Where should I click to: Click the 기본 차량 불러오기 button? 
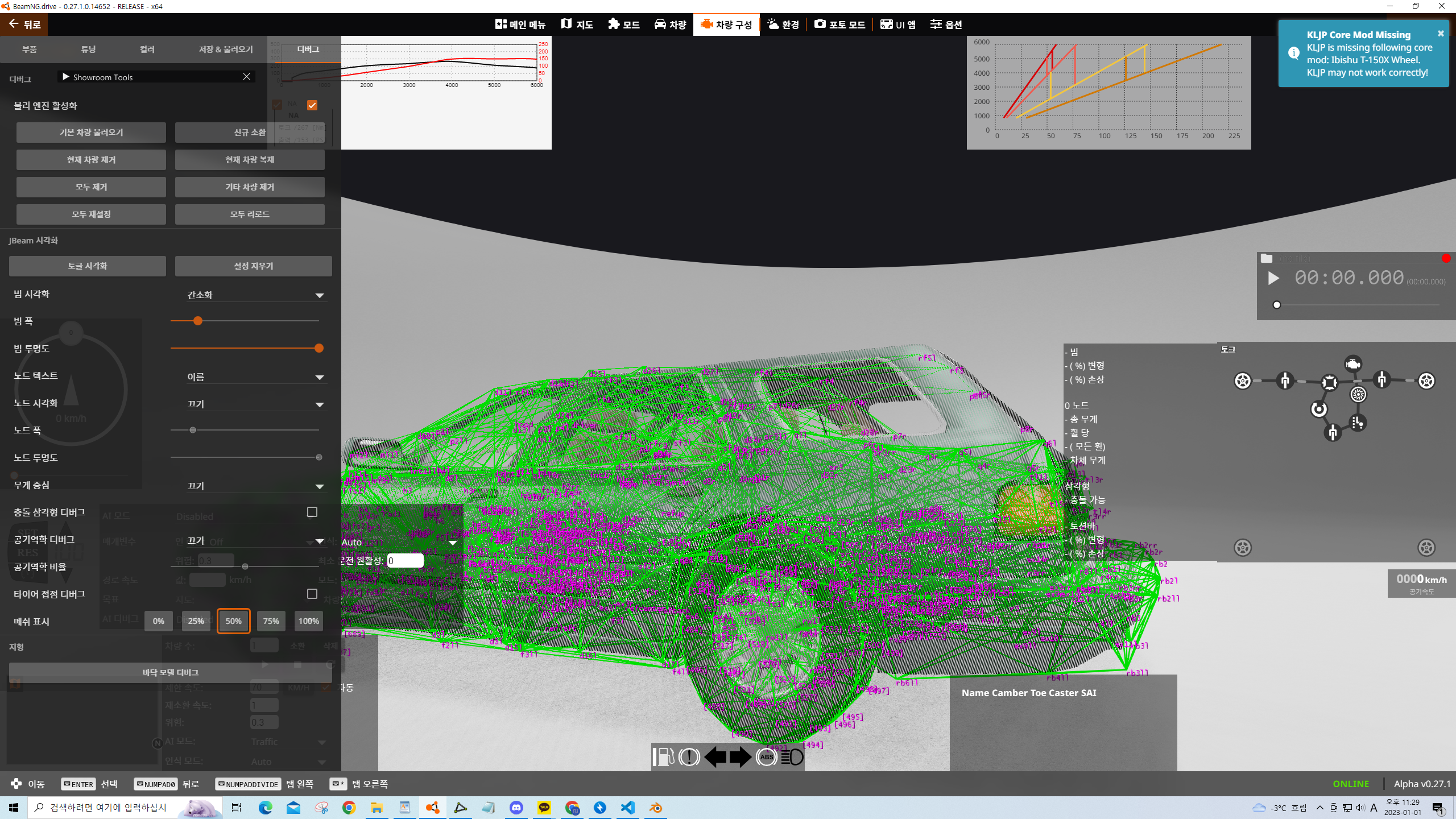click(x=91, y=133)
